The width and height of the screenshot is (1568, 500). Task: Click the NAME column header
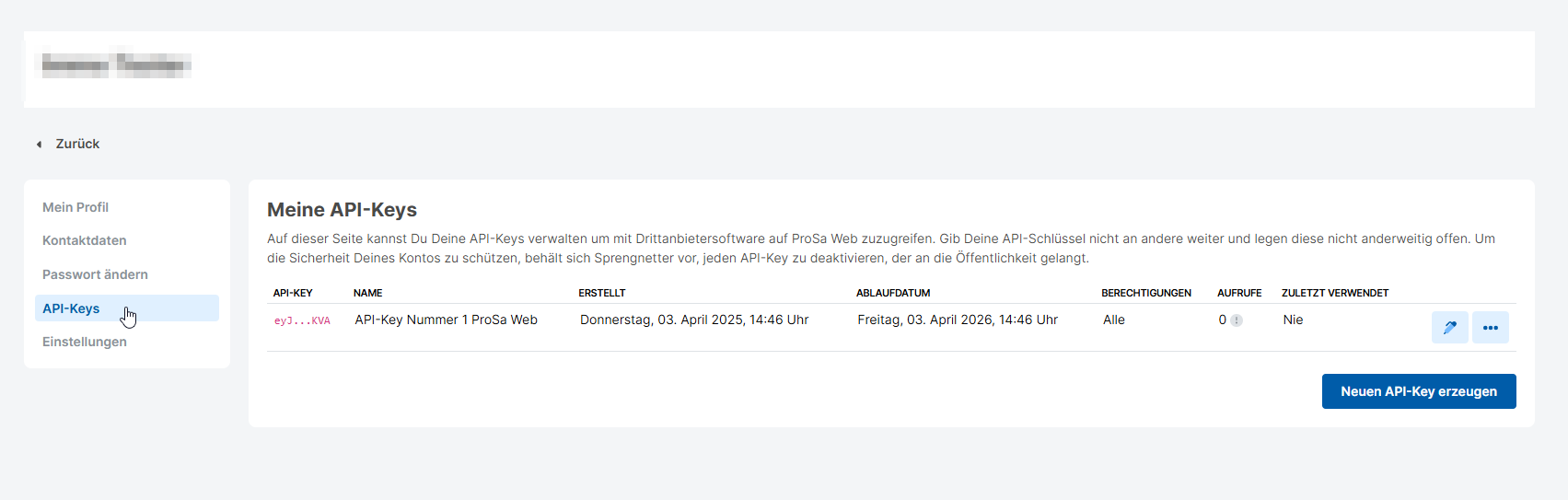pos(367,293)
